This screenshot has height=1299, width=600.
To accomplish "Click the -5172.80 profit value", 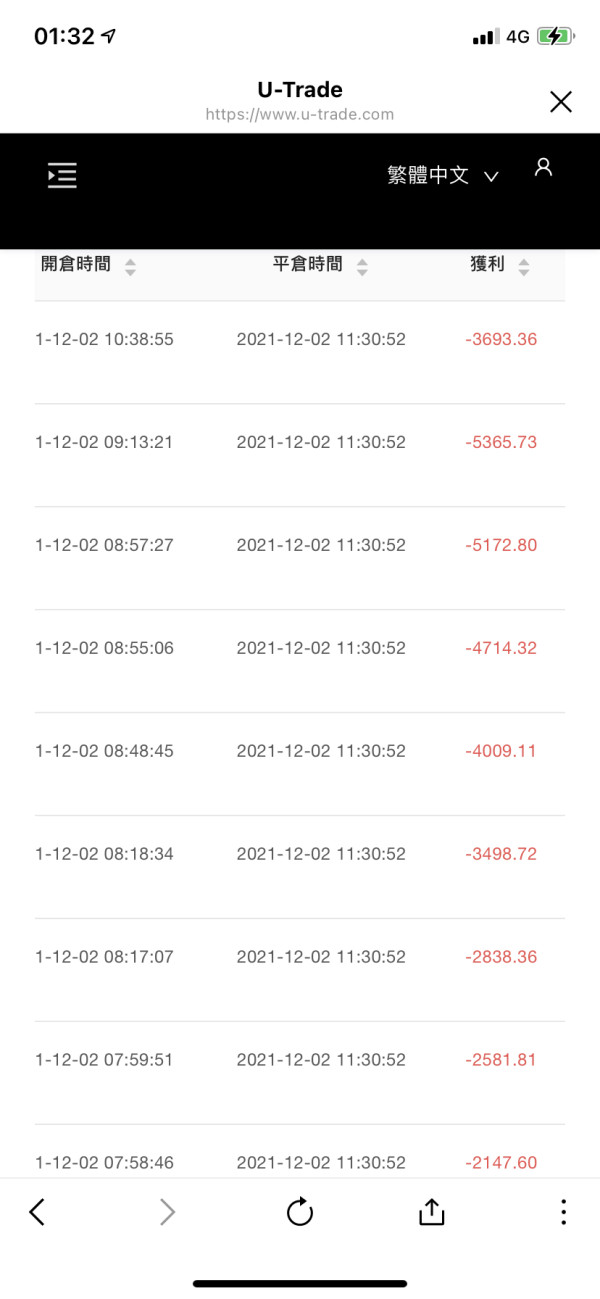I will [x=501, y=545].
